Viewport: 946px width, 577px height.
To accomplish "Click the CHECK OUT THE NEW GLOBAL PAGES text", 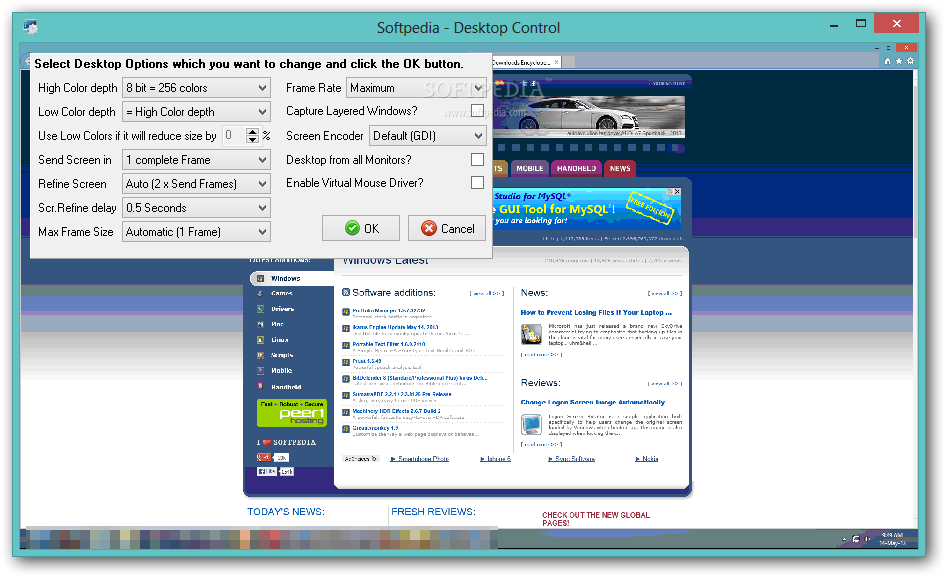I will [x=595, y=519].
